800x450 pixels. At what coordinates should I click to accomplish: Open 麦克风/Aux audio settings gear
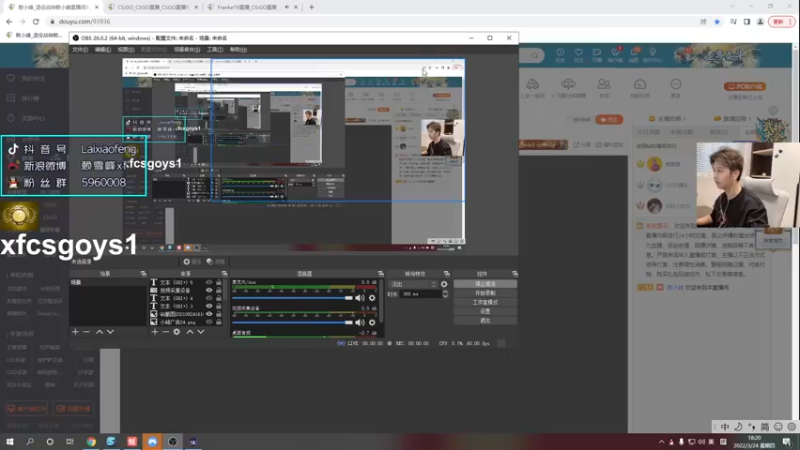[372, 298]
